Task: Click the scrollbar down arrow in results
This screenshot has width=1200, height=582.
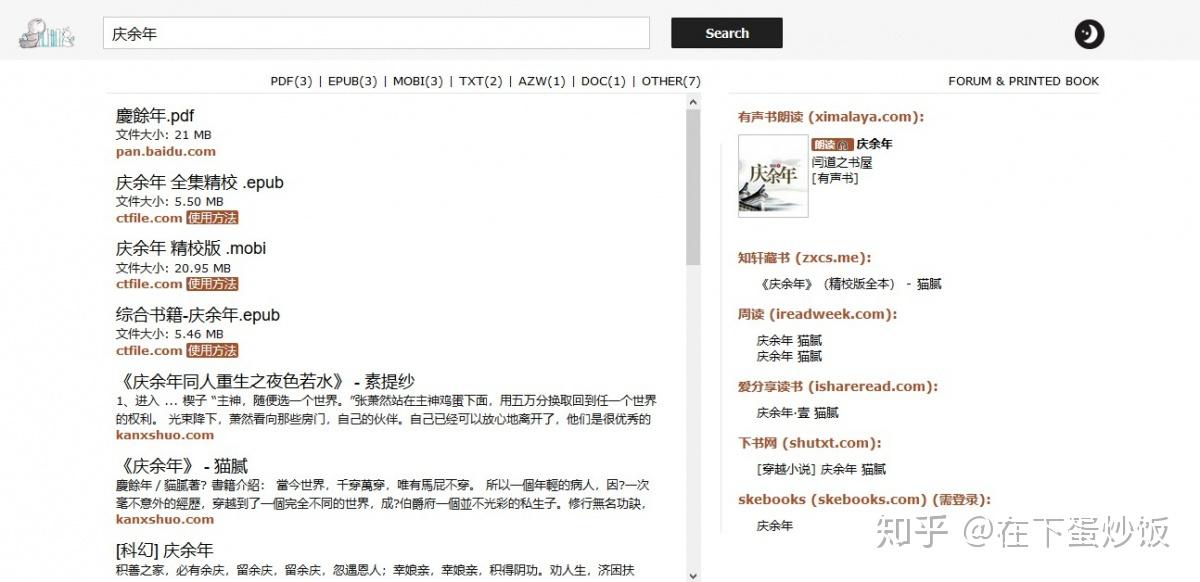Action: (693, 575)
